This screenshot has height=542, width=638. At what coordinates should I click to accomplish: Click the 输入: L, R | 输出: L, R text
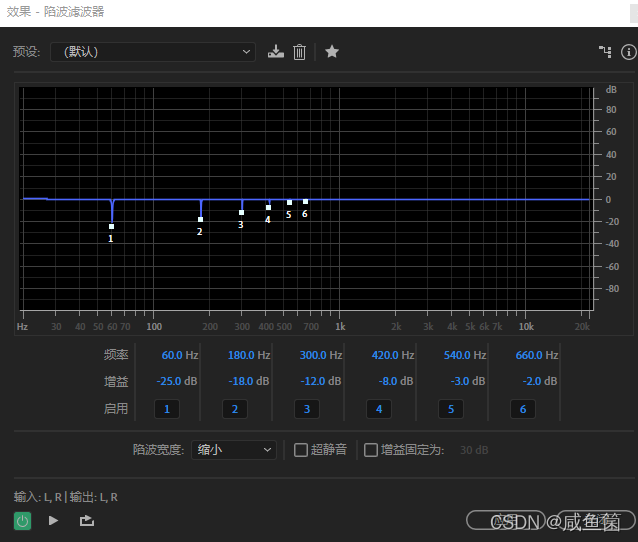(66, 497)
